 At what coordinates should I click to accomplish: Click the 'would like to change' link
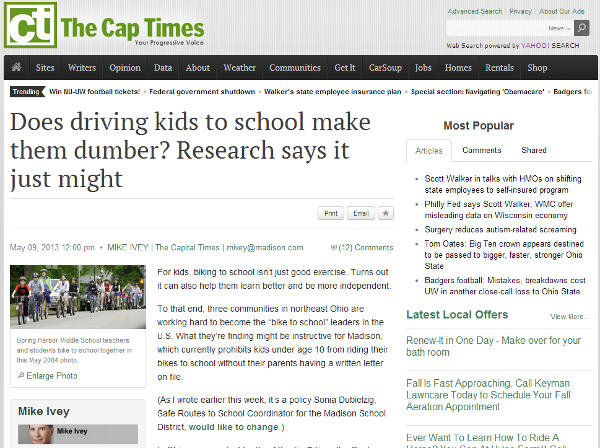(x=233, y=427)
